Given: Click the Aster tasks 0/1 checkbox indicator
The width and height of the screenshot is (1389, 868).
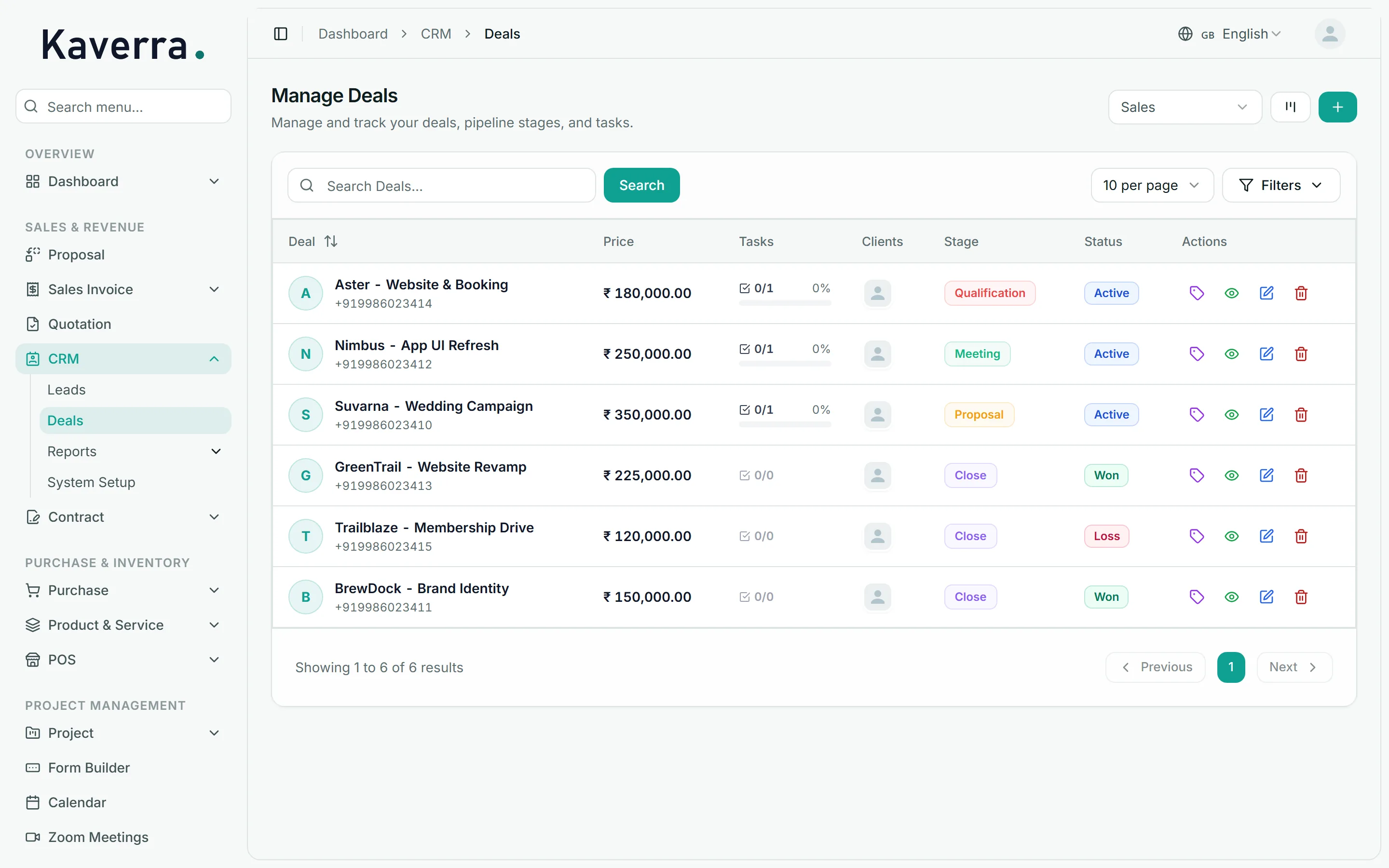Looking at the screenshot, I should coord(745,288).
